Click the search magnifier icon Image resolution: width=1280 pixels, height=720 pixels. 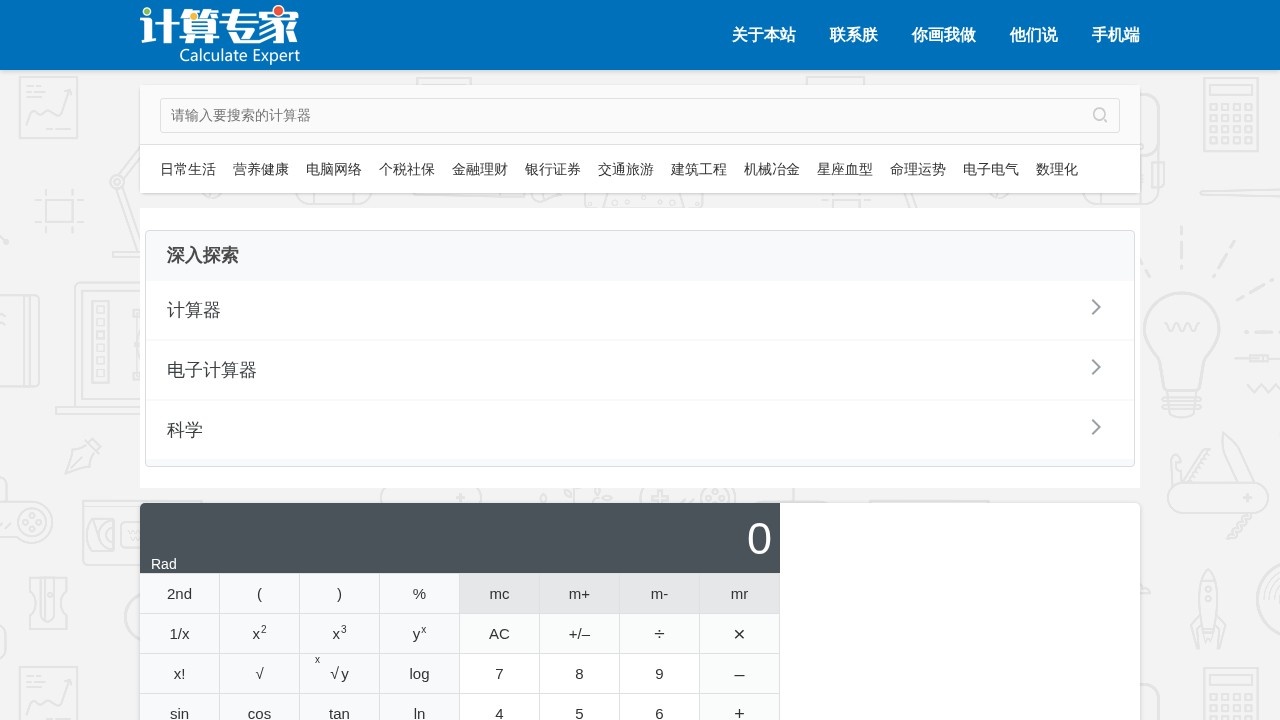click(1100, 115)
